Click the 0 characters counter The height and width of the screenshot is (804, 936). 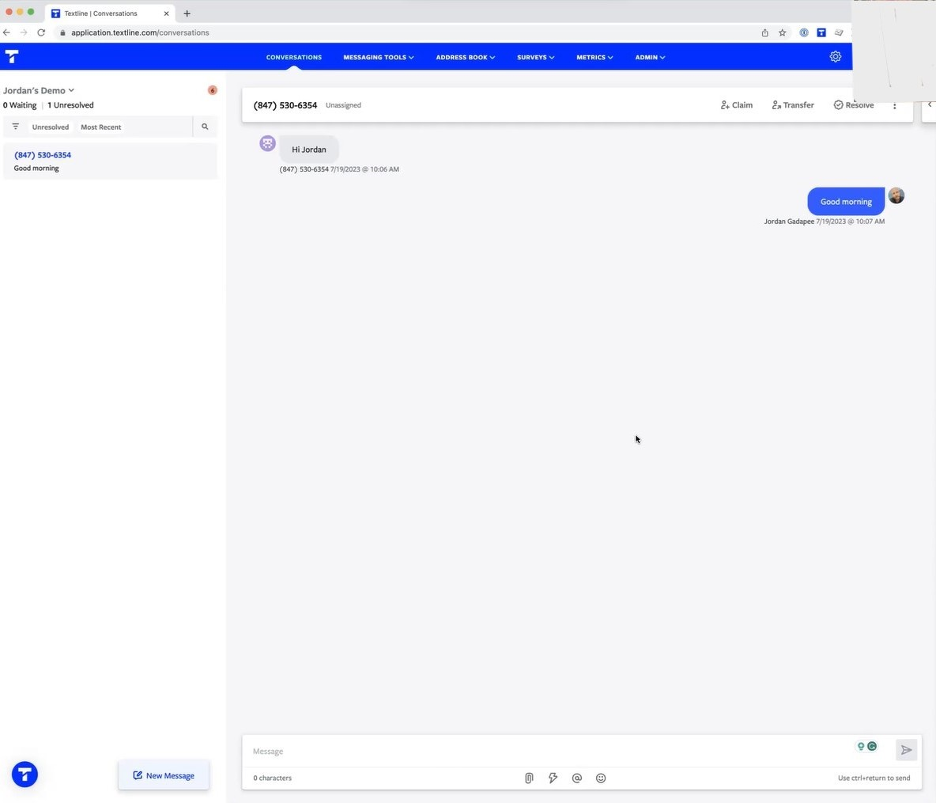(272, 778)
